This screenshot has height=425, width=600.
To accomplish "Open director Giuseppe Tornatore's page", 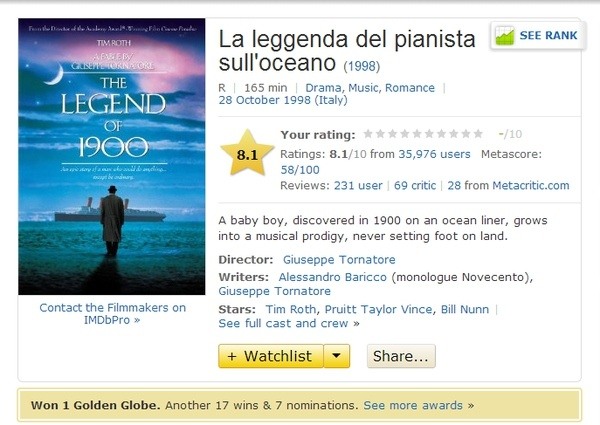I will (339, 260).
